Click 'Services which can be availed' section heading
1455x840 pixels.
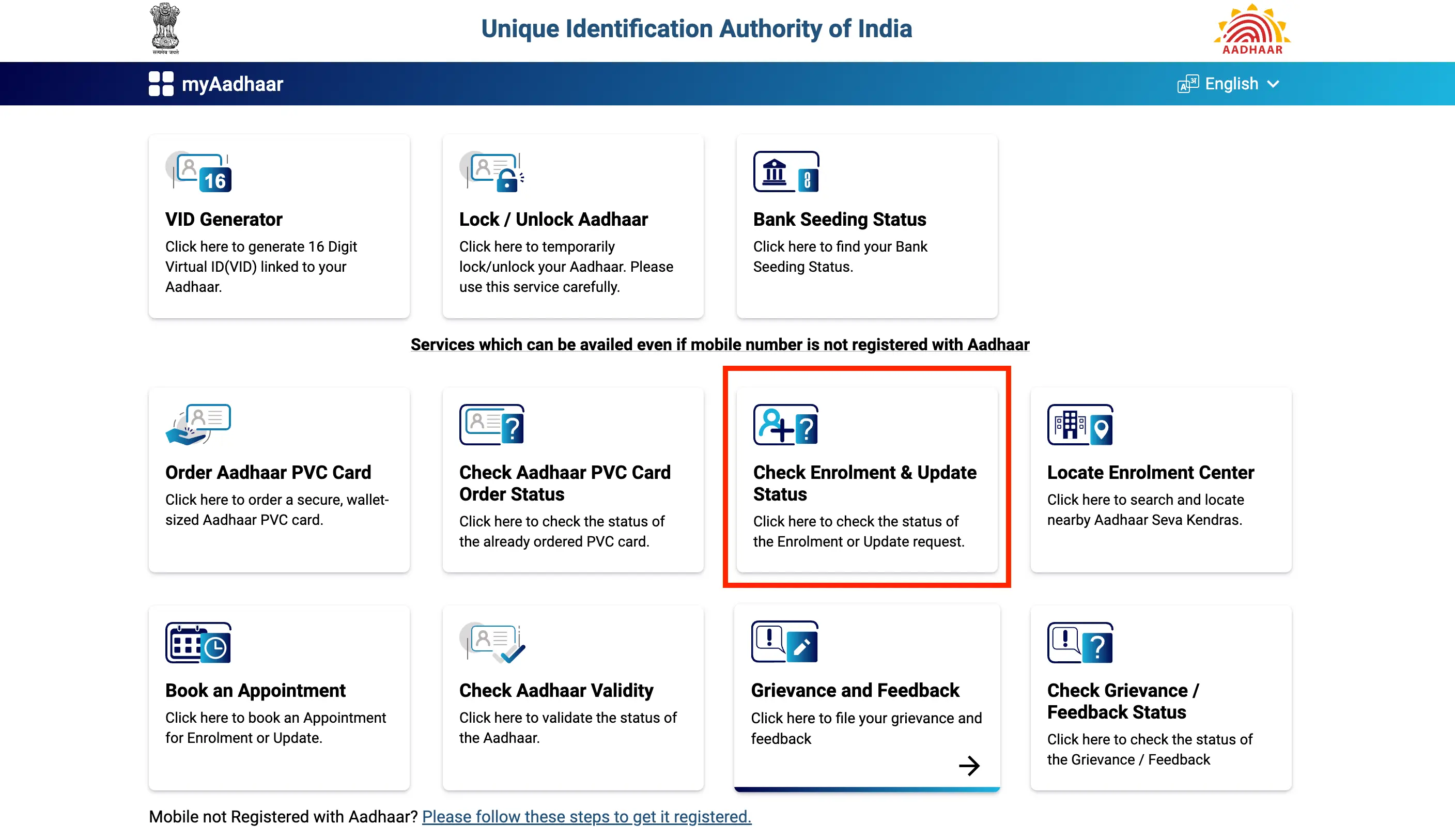(719, 345)
